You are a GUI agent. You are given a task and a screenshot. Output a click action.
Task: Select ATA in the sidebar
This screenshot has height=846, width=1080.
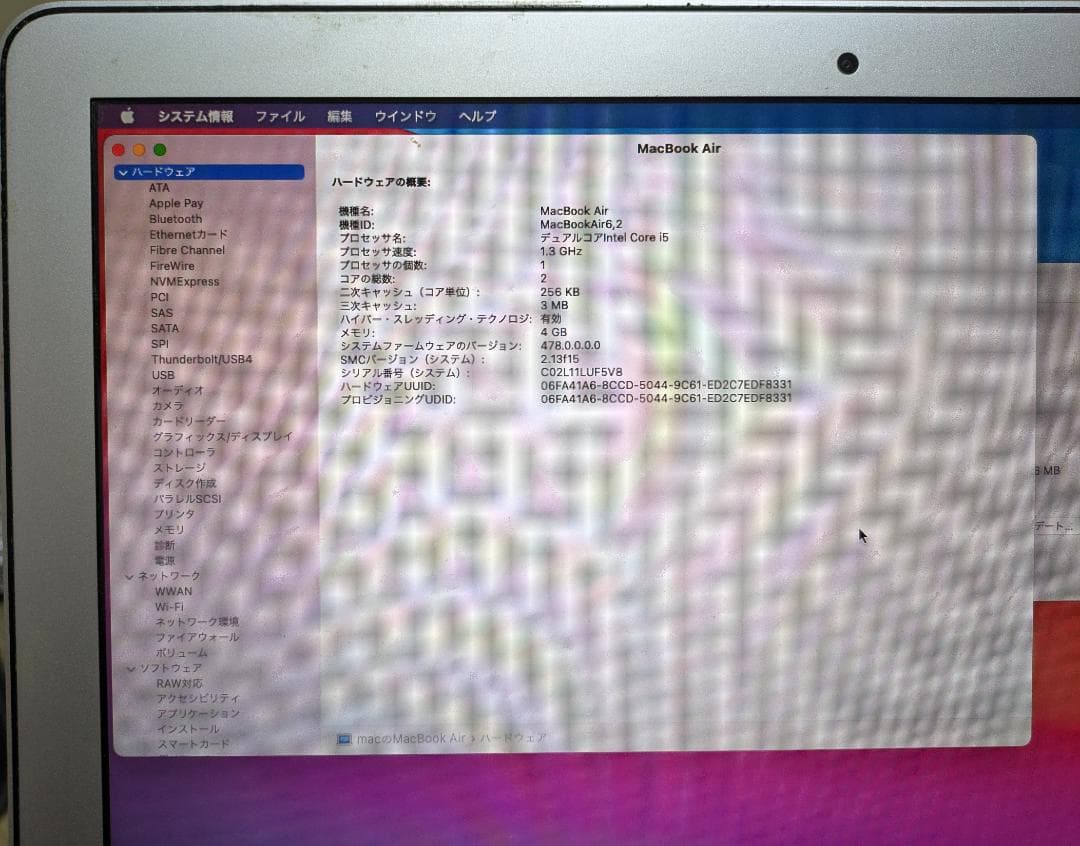pyautogui.click(x=159, y=187)
